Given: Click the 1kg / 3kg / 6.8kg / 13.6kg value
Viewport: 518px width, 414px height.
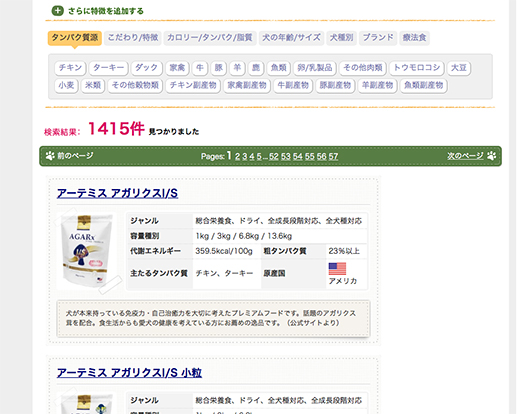Looking at the screenshot, I should point(244,236).
